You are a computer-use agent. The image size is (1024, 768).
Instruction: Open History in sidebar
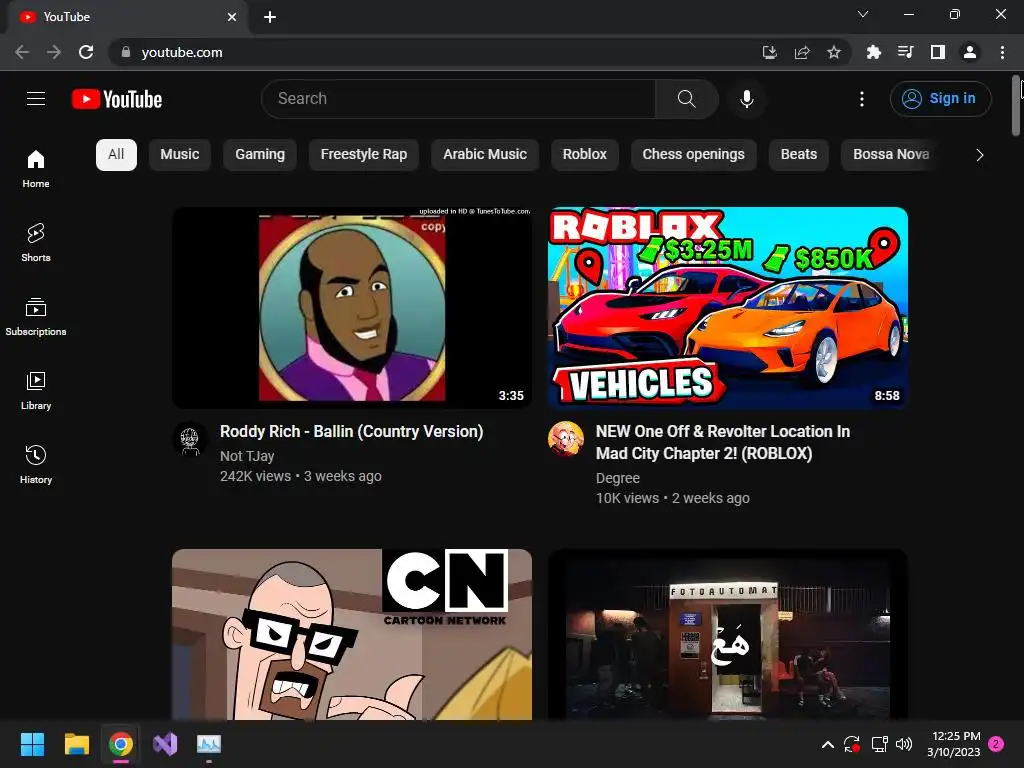point(36,464)
